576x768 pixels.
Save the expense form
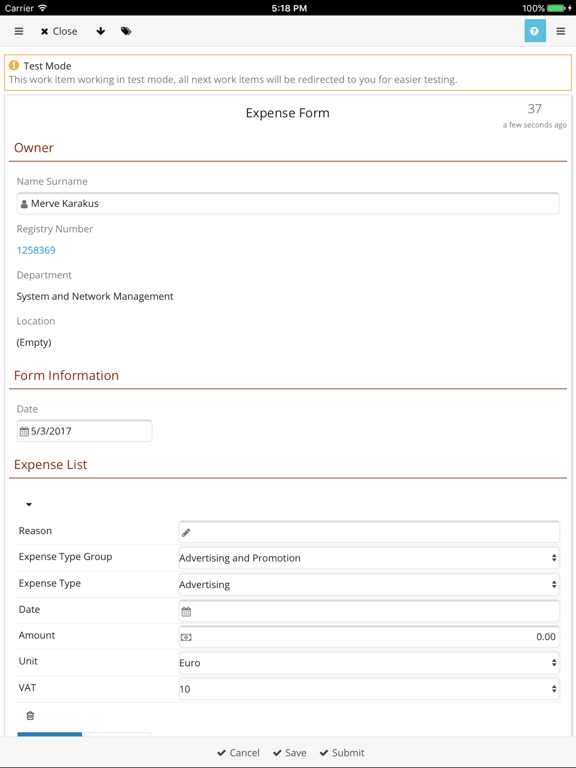click(x=290, y=753)
